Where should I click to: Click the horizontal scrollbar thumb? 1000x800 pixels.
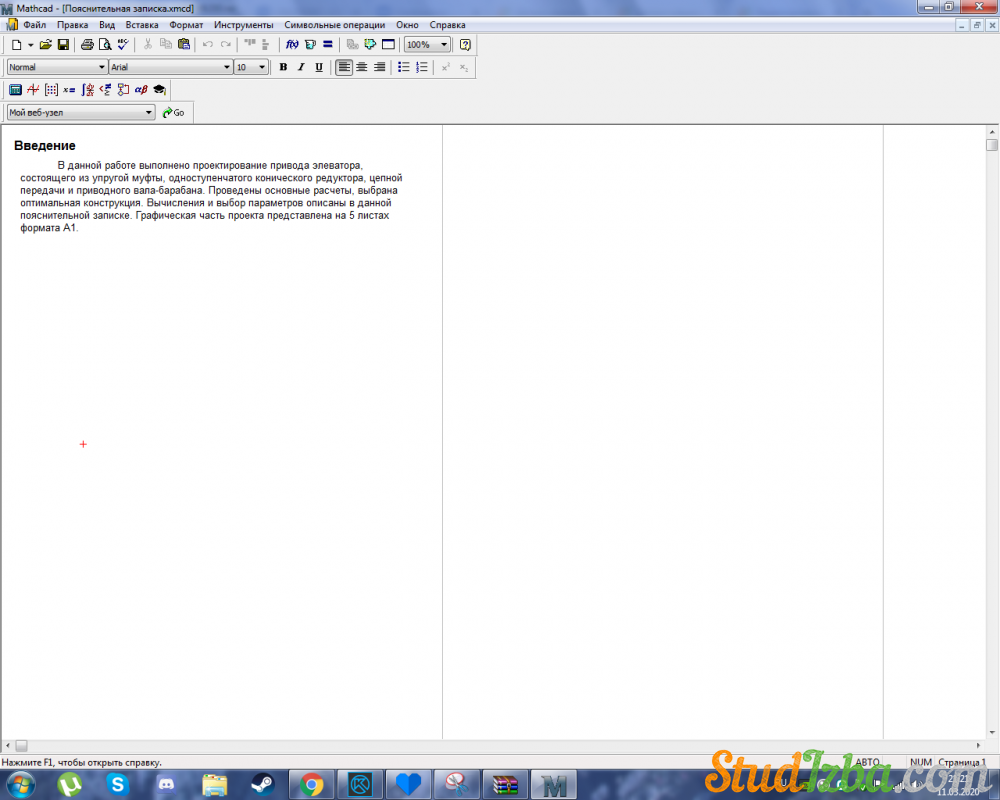tap(21, 746)
